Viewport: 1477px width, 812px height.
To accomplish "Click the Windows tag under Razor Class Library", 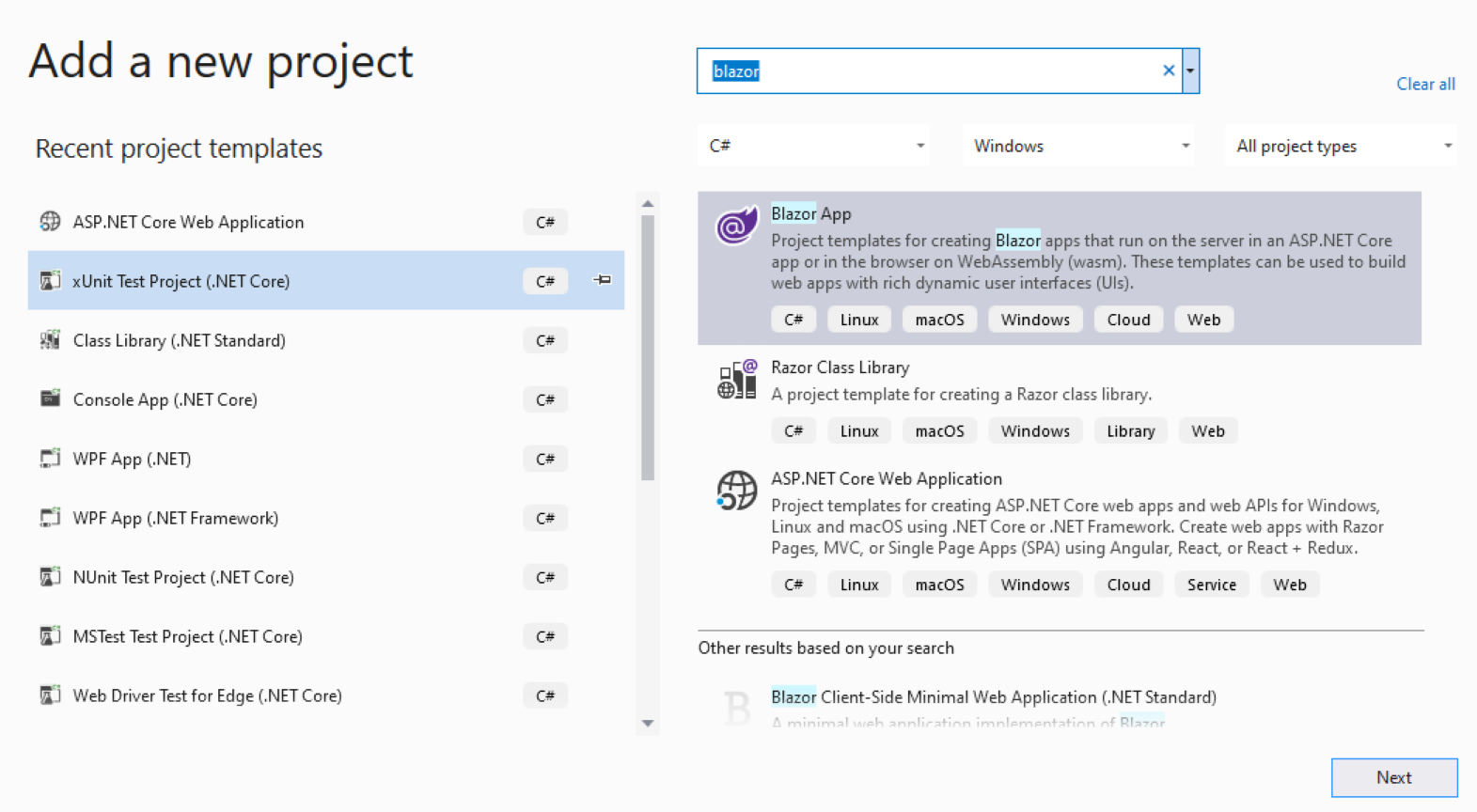I will click(x=1035, y=431).
